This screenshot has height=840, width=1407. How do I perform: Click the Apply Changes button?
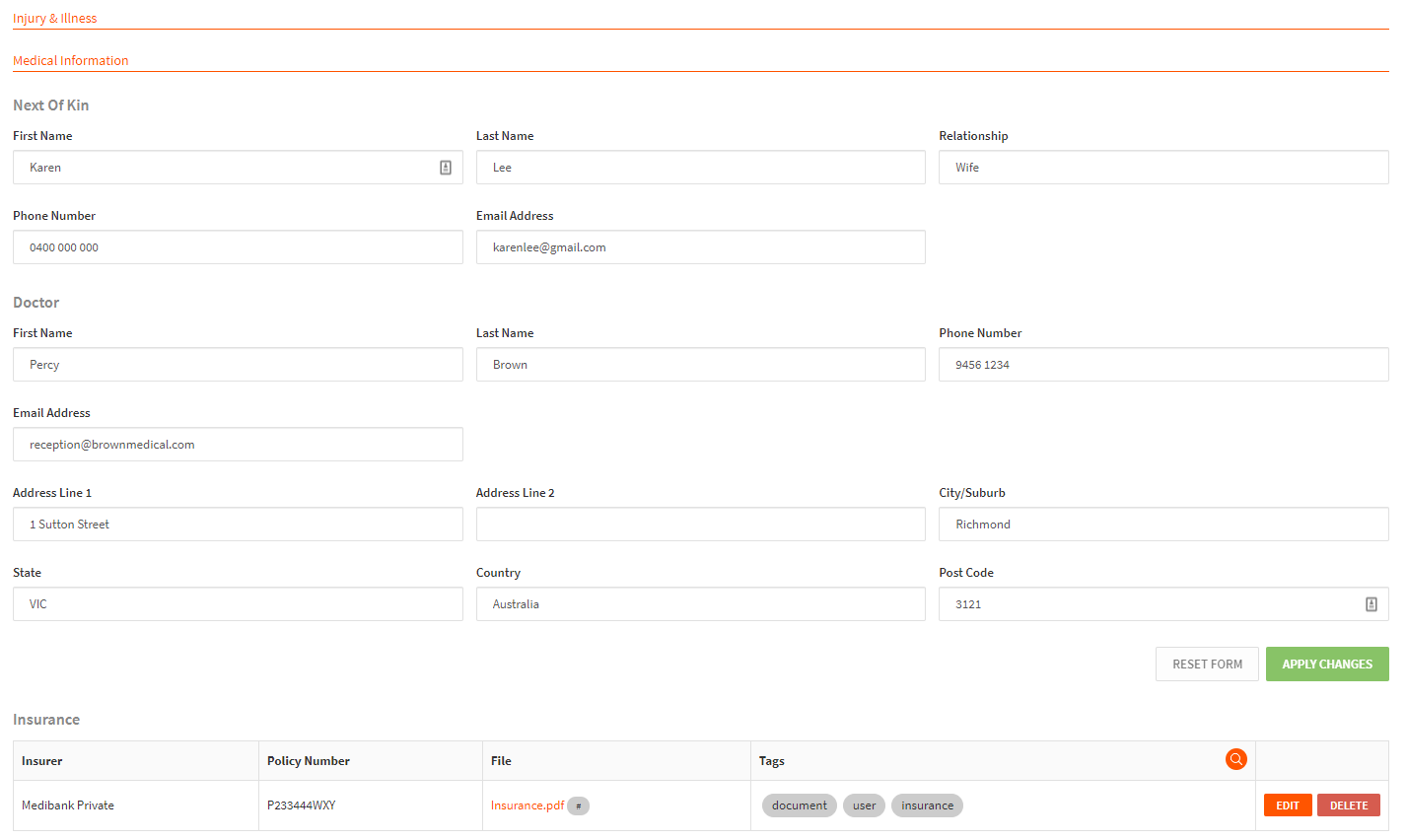(1327, 664)
